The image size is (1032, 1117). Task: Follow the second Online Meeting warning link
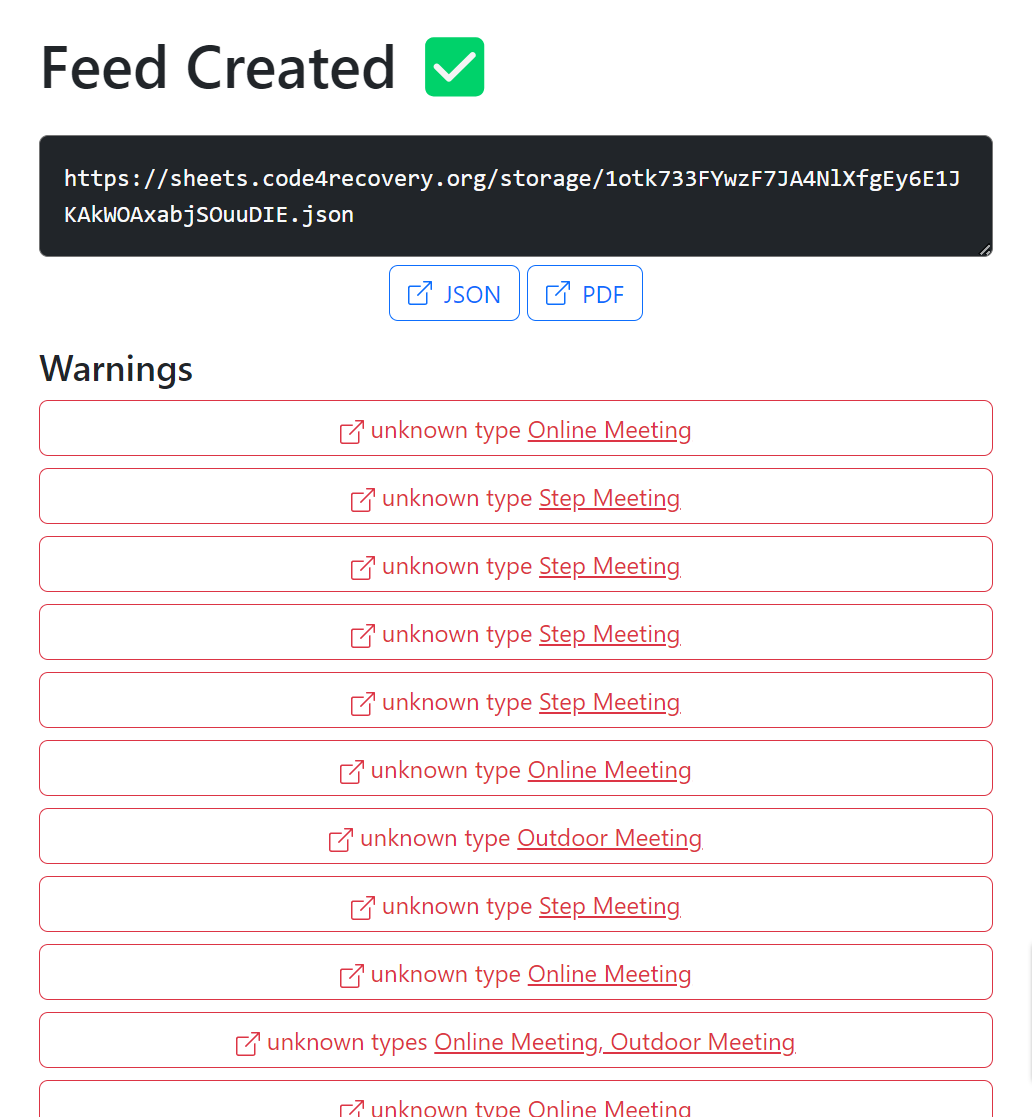(x=609, y=770)
